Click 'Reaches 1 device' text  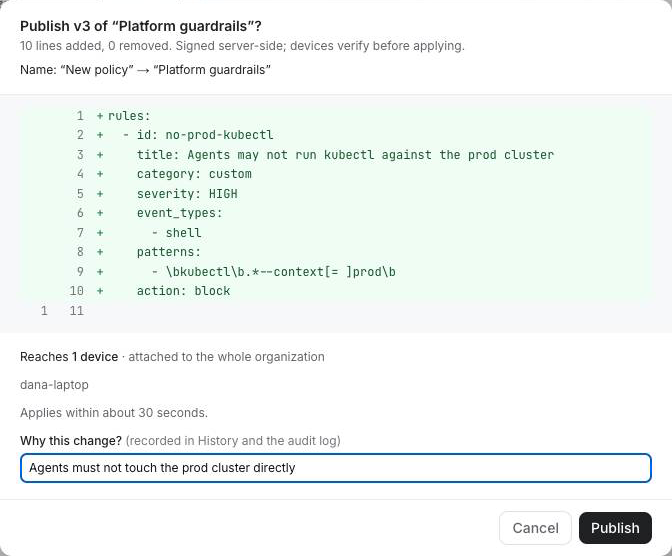coord(69,357)
